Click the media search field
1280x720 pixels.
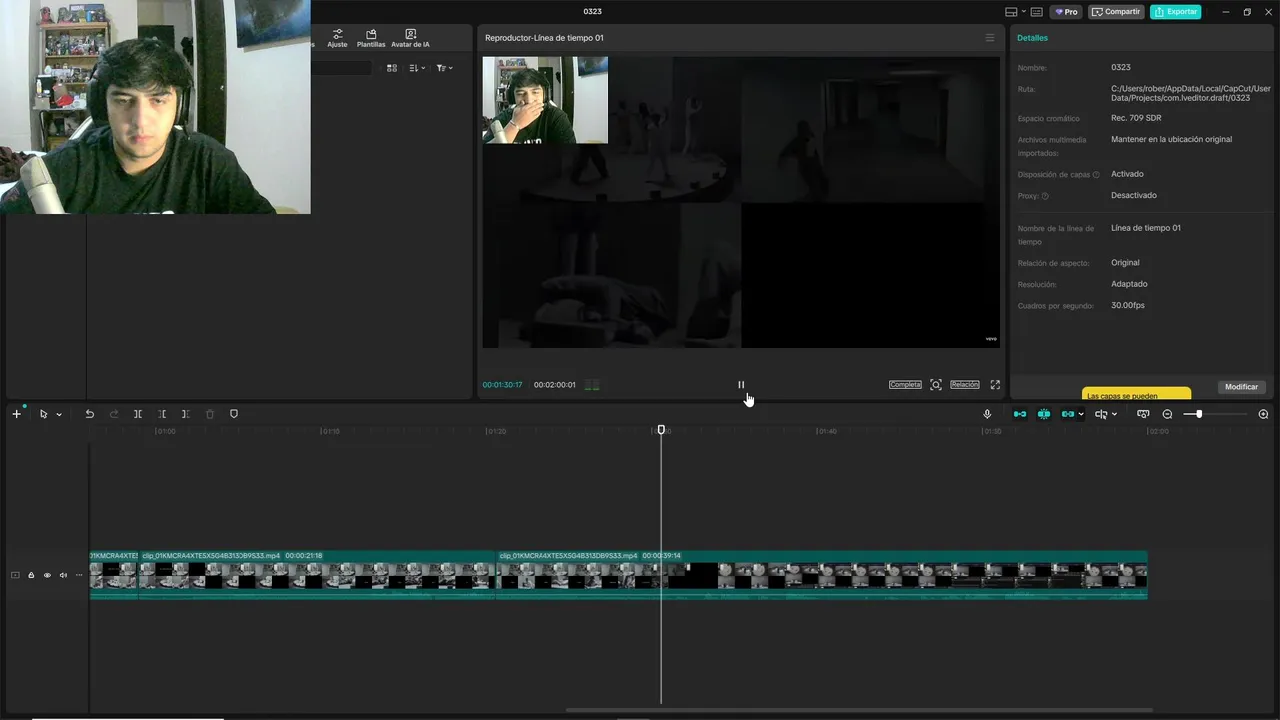point(341,68)
